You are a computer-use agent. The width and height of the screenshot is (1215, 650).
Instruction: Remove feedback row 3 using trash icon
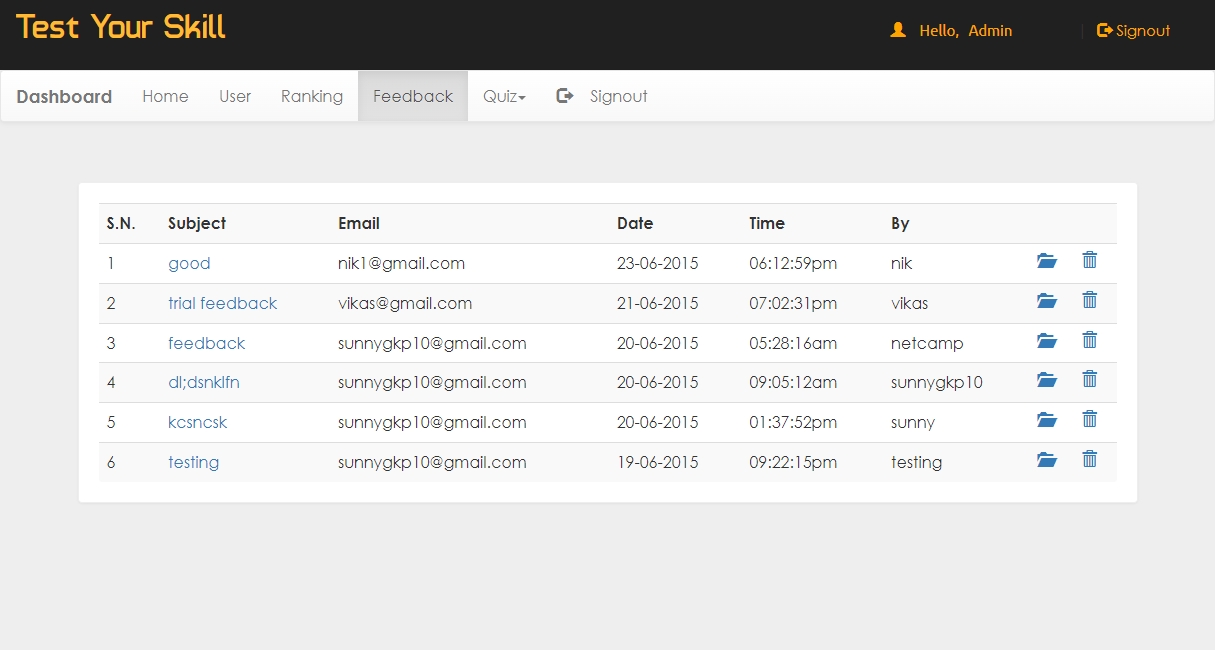(1090, 341)
